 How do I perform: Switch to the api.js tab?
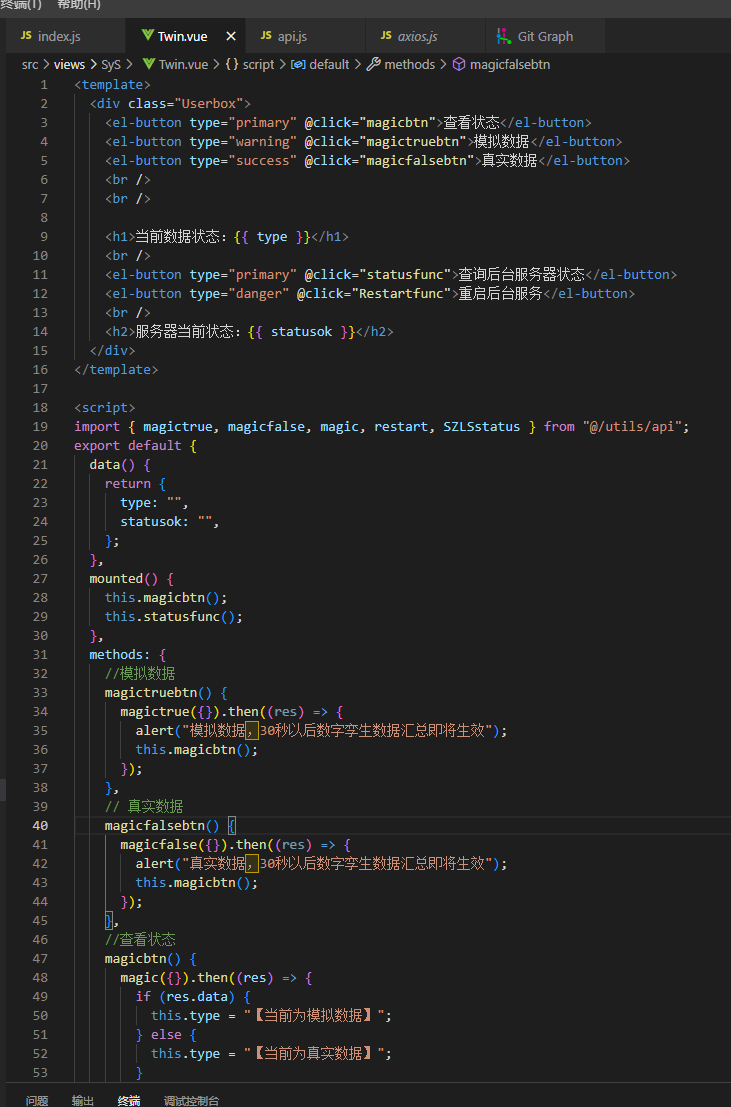tap(305, 36)
